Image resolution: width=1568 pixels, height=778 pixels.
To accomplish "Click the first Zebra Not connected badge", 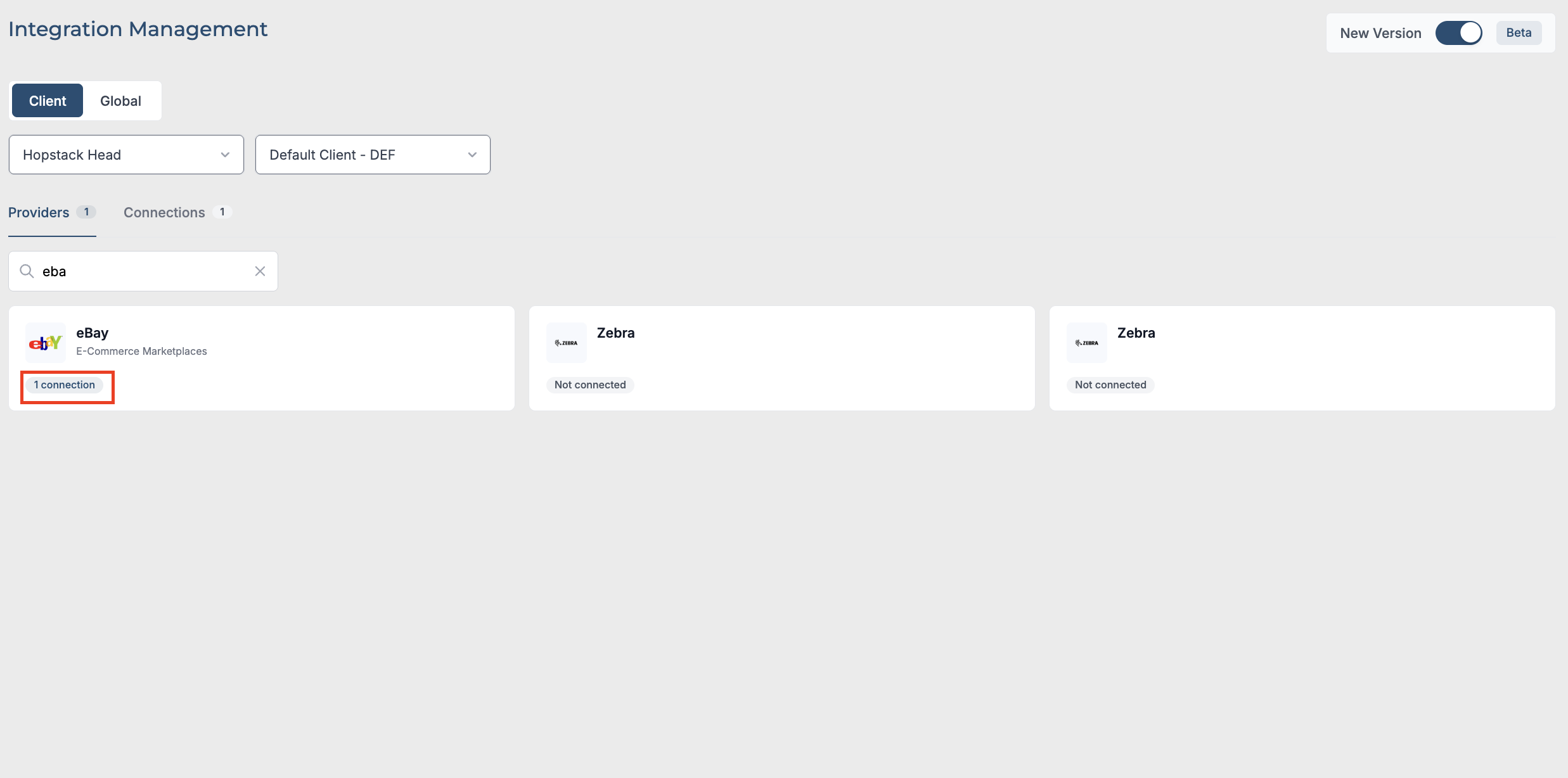I will (590, 385).
